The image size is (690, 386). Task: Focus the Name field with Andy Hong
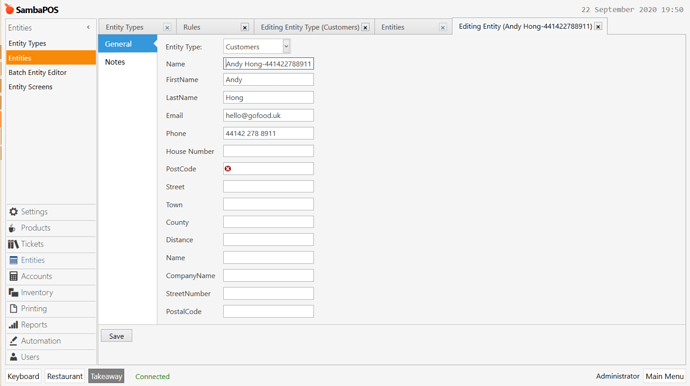pyautogui.click(x=268, y=64)
